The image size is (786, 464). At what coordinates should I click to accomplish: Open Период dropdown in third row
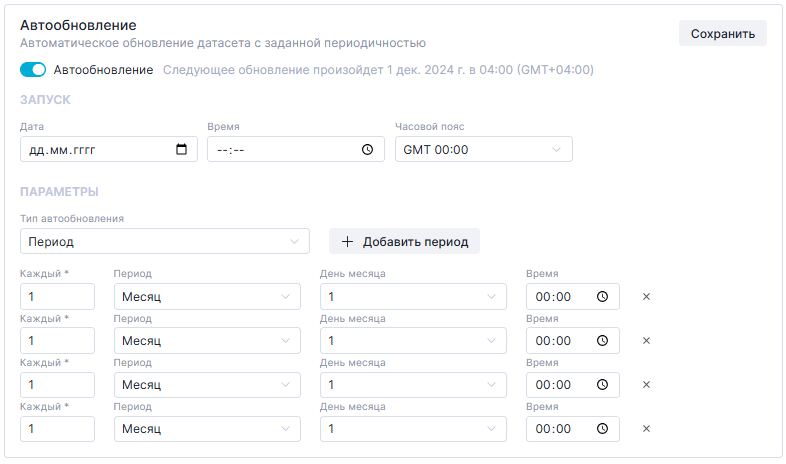click(x=206, y=385)
